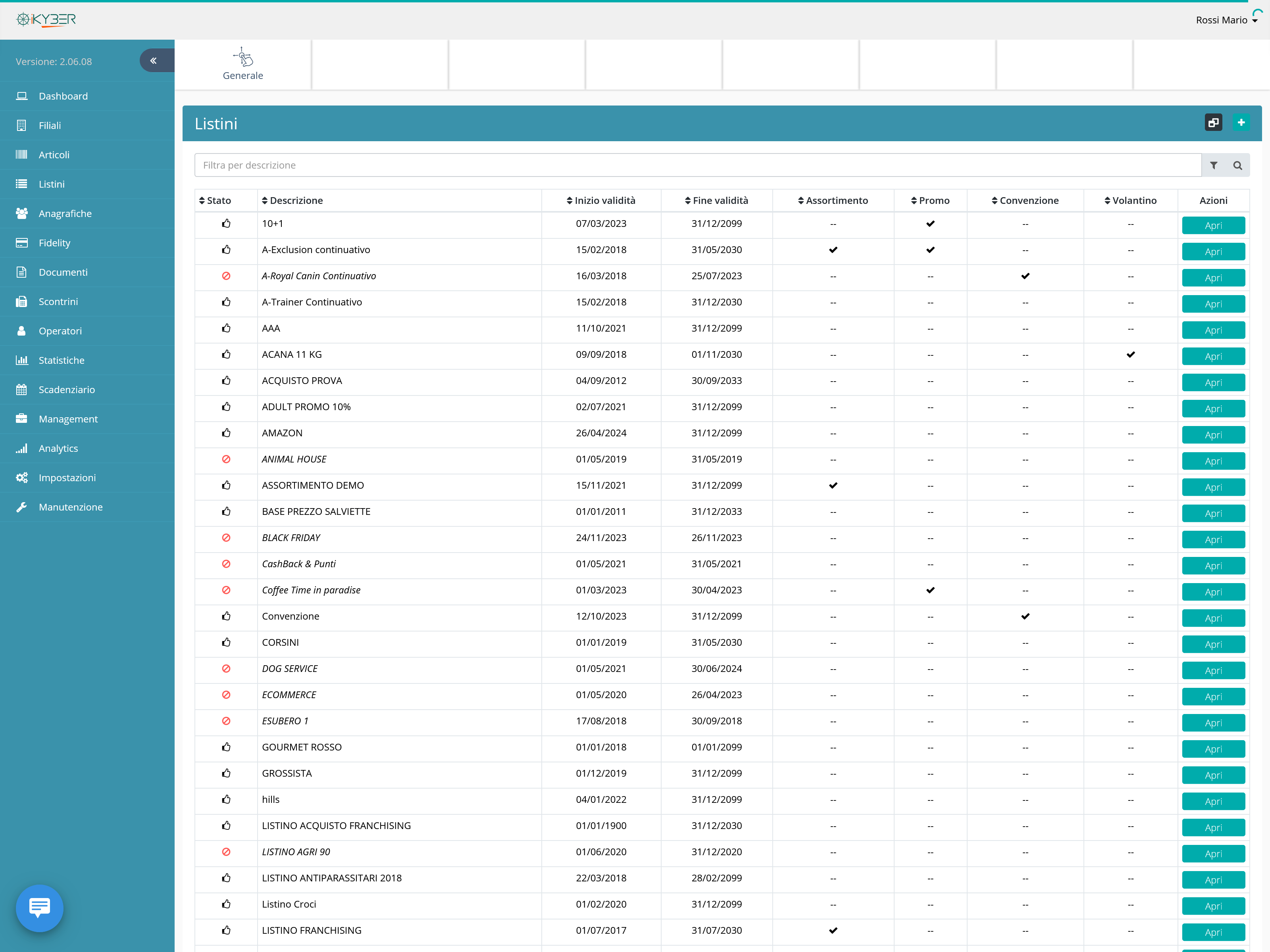Click the Promo checkmark for 10+1

coord(930,224)
